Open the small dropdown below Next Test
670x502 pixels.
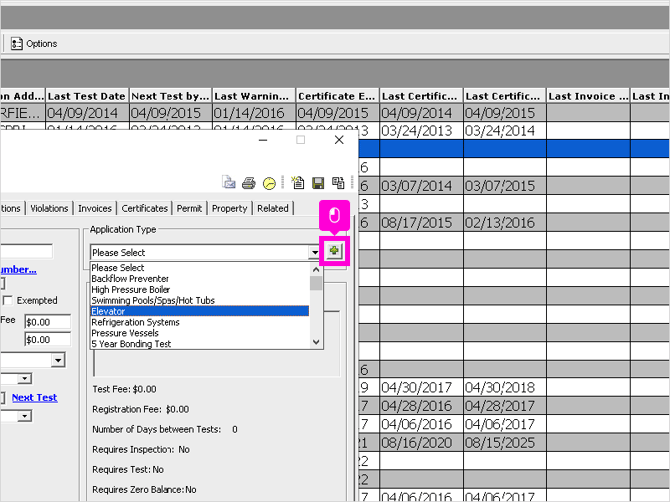click(x=25, y=416)
